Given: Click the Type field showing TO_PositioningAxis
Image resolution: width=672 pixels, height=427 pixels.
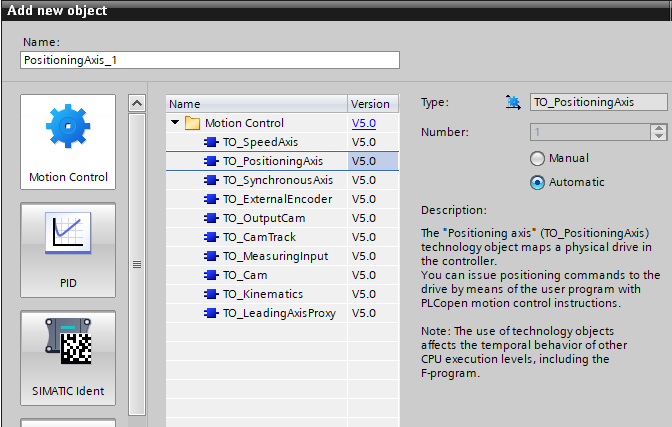Looking at the screenshot, I should (599, 102).
